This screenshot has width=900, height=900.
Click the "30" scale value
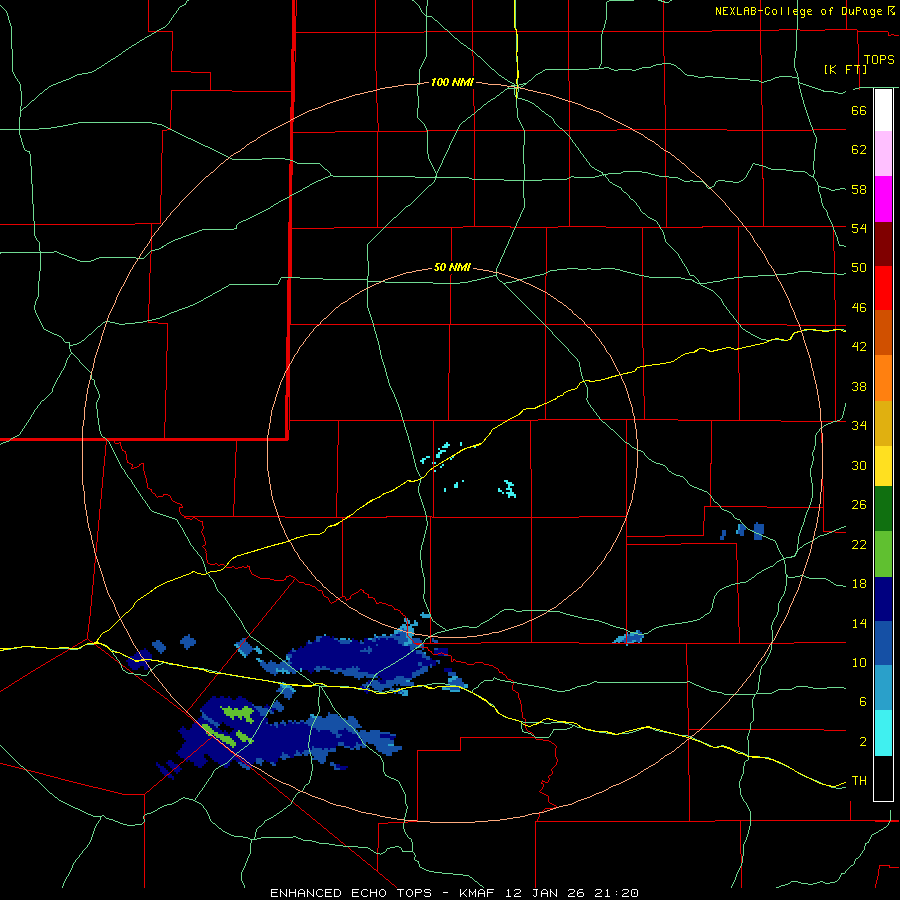pos(859,465)
